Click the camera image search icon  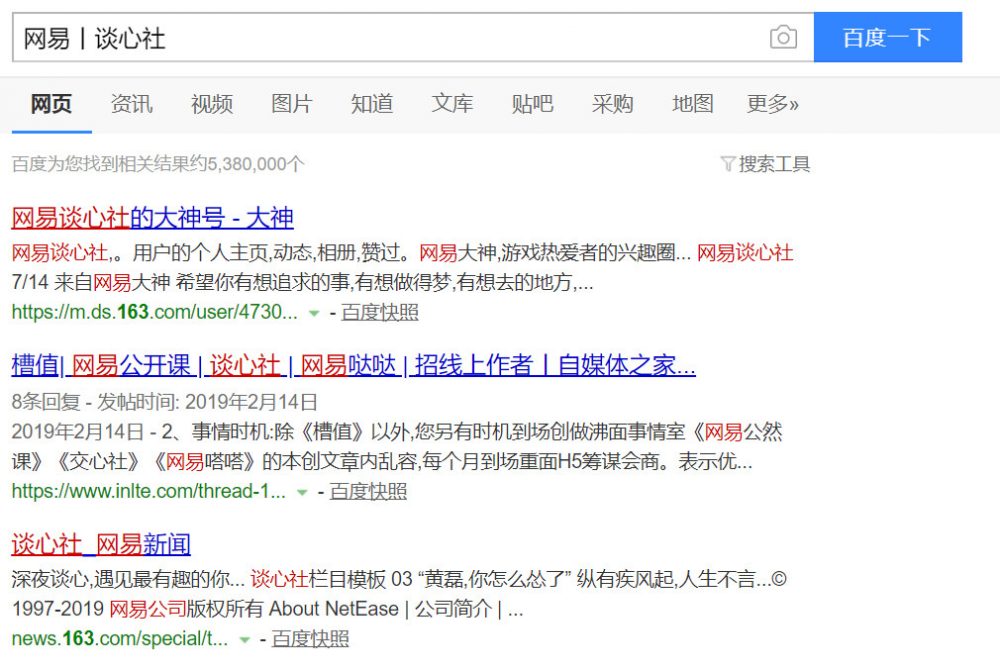click(783, 38)
